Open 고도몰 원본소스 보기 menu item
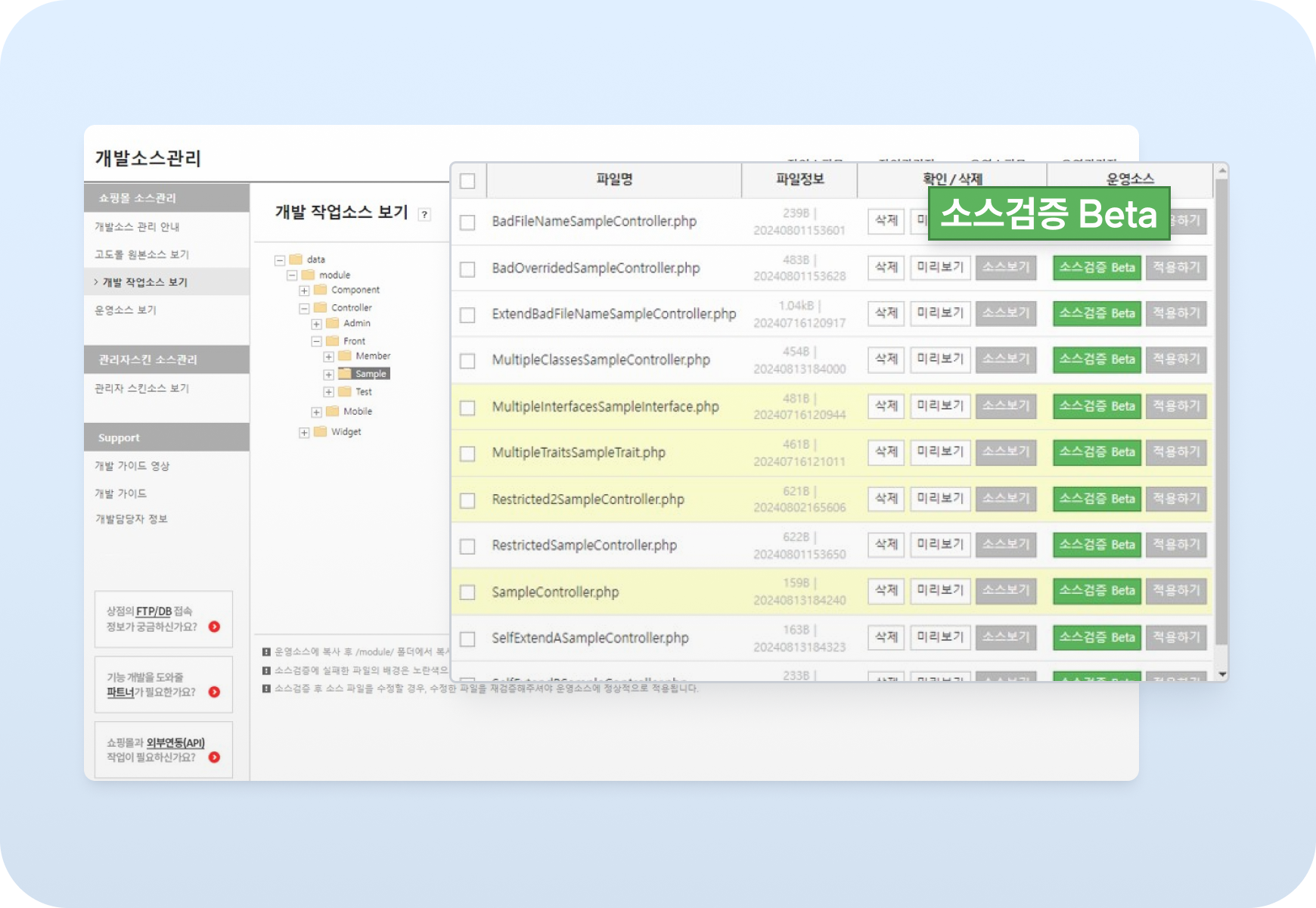This screenshot has width=1316, height=908. coord(141,254)
